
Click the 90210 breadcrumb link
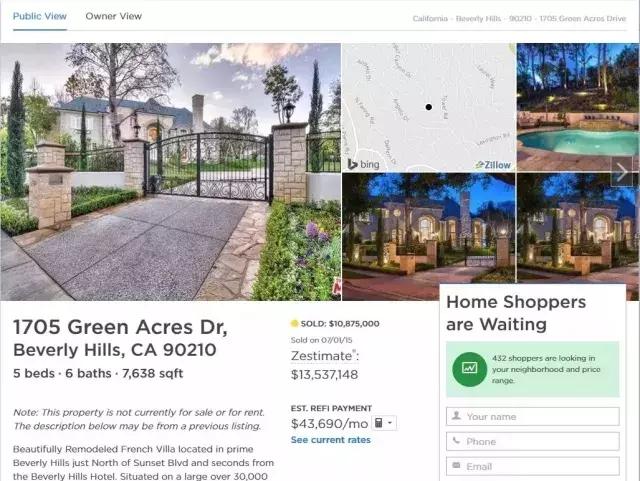coord(520,19)
